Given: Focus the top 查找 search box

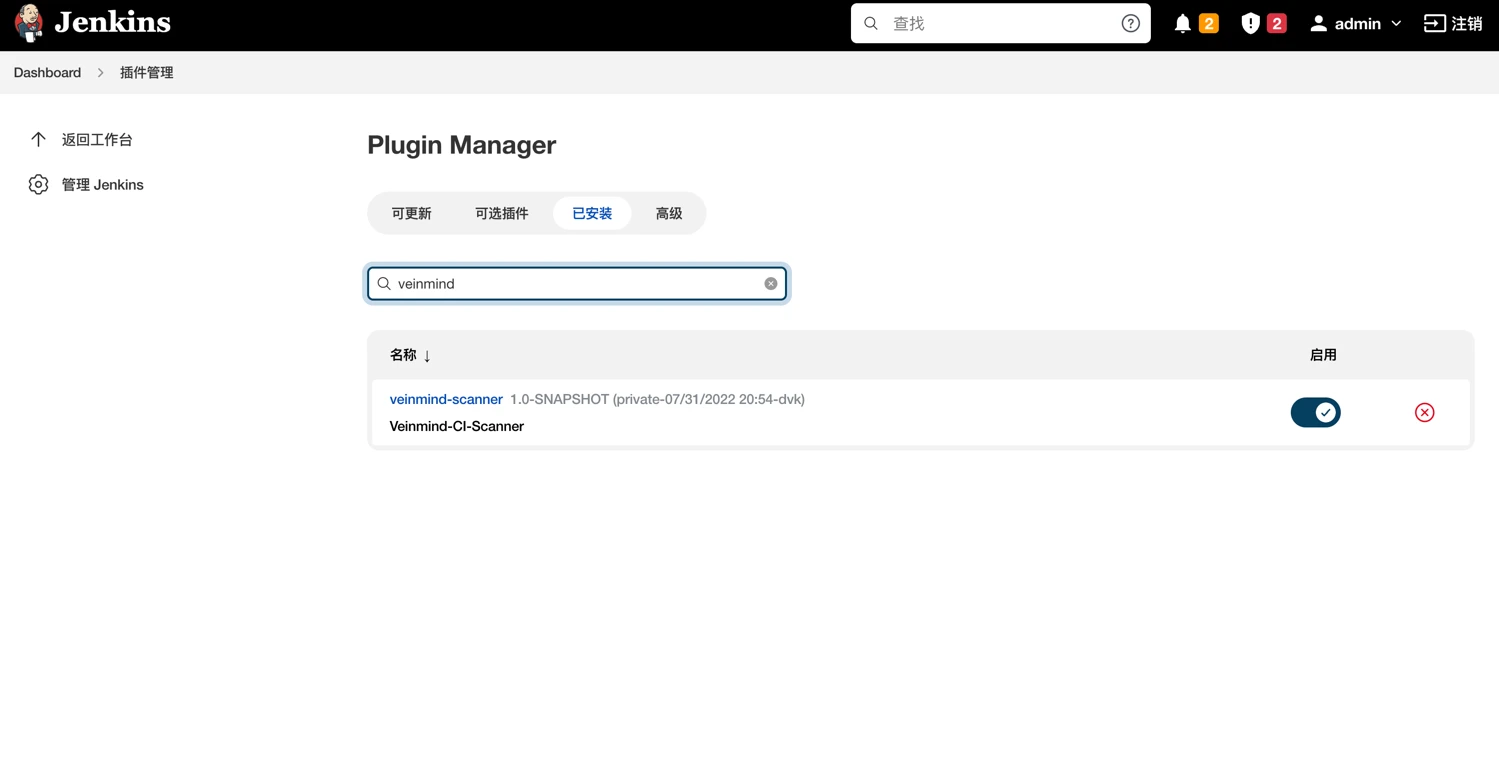Looking at the screenshot, I should [1000, 23].
